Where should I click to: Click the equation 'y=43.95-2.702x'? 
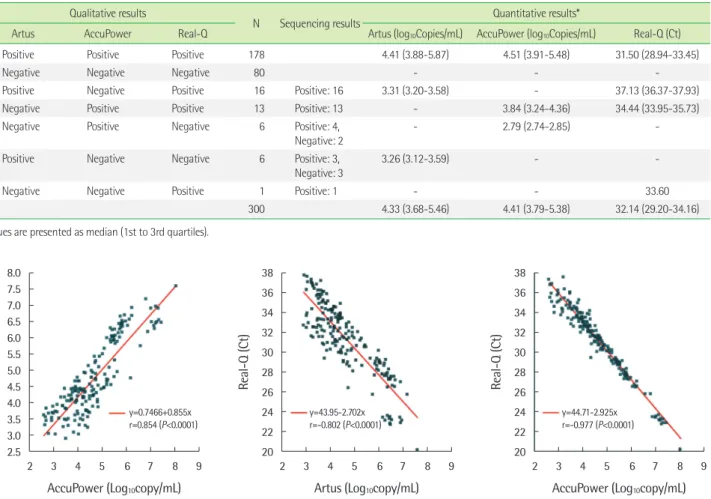pyautogui.click(x=337, y=412)
